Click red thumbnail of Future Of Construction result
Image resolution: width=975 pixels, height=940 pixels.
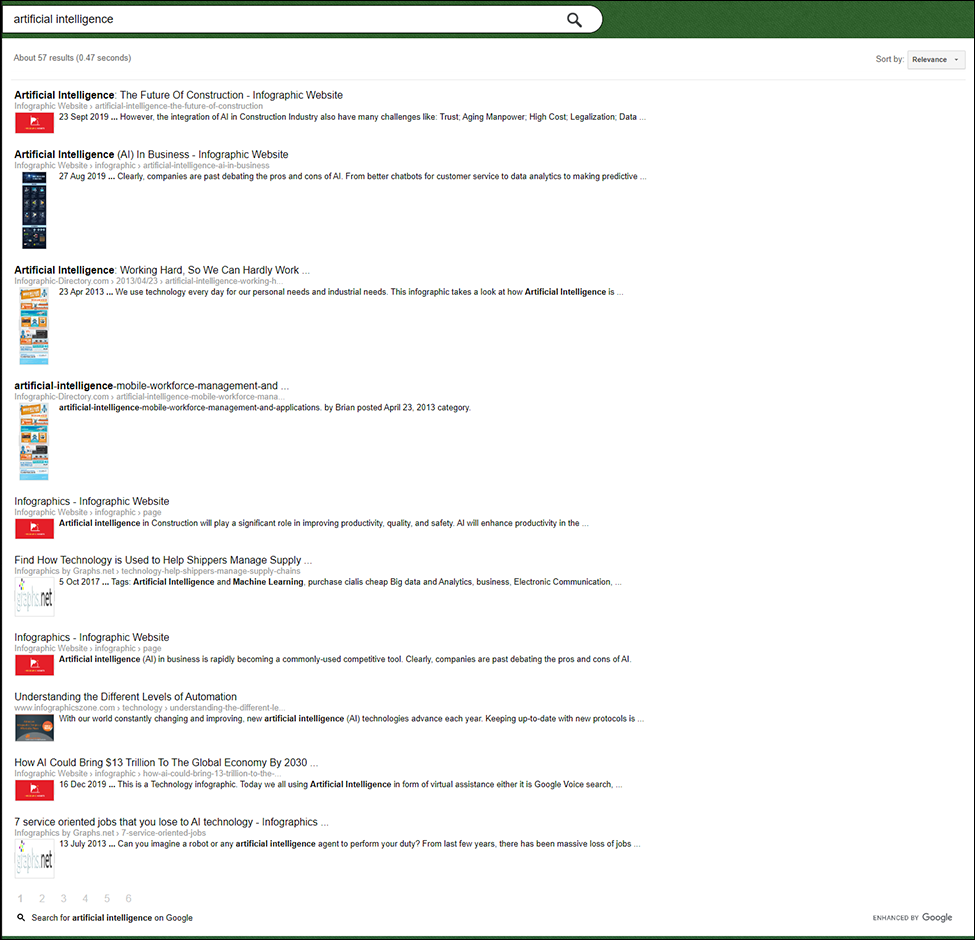(x=34, y=122)
